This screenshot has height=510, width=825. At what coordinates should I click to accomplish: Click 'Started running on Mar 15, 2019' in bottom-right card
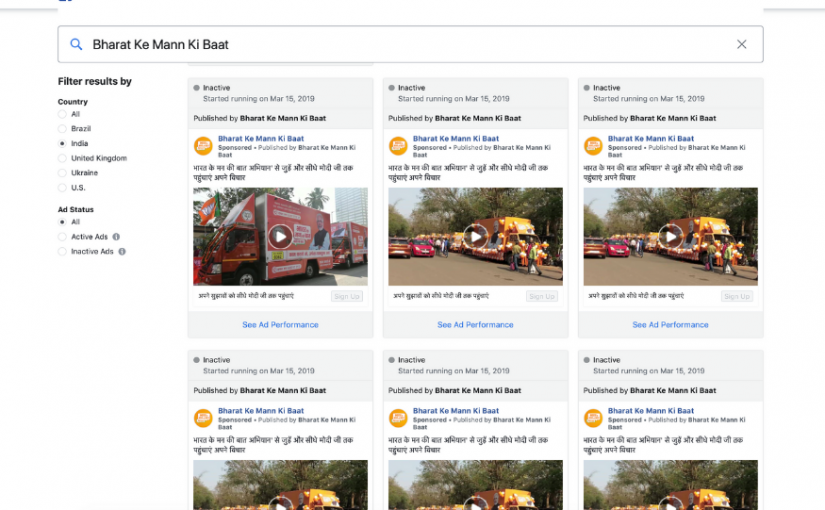coord(649,371)
